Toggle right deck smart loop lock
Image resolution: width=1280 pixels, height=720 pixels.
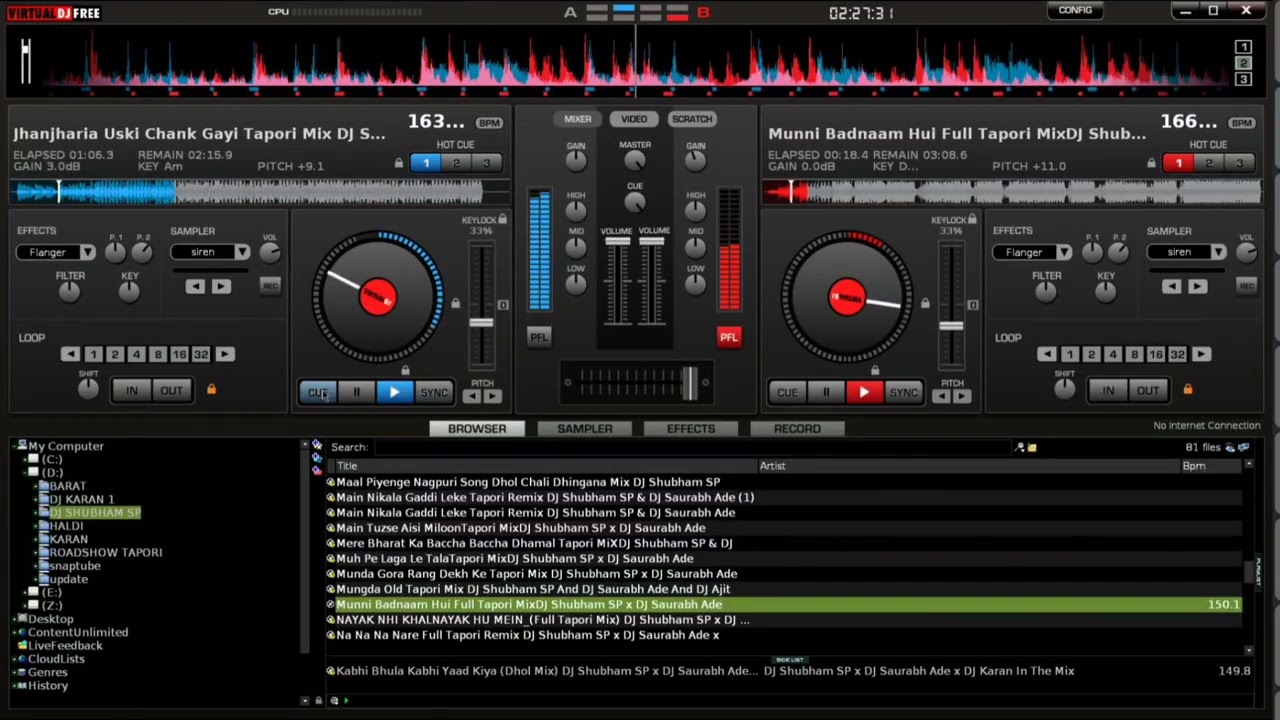tap(1187, 389)
